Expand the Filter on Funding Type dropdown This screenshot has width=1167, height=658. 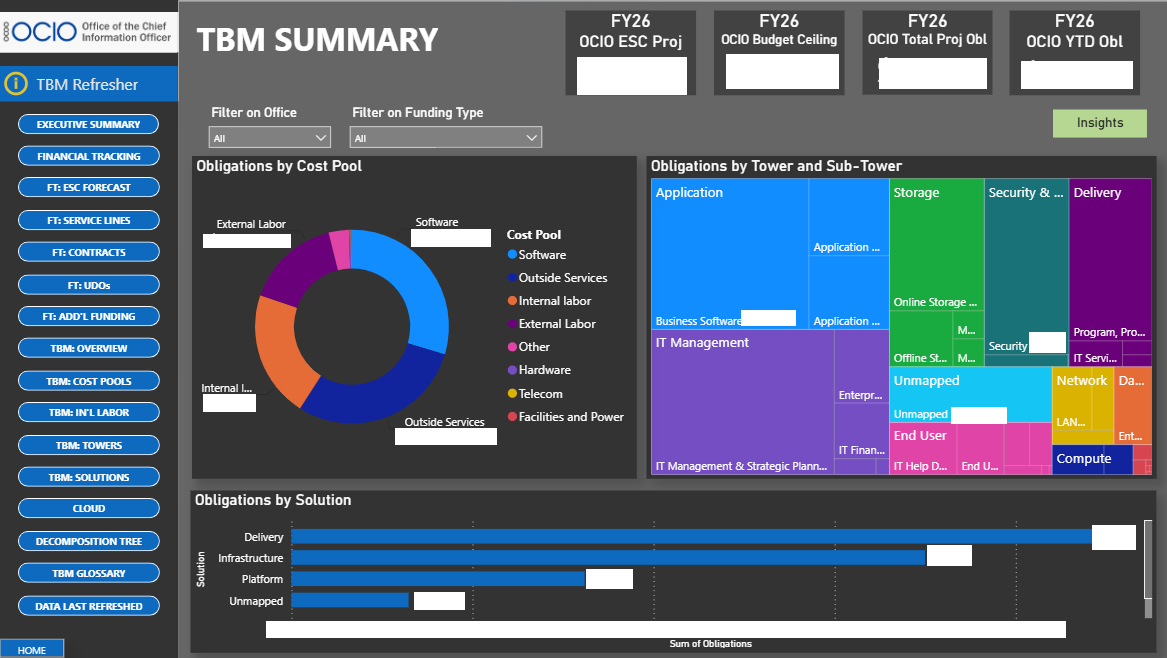[x=445, y=138]
